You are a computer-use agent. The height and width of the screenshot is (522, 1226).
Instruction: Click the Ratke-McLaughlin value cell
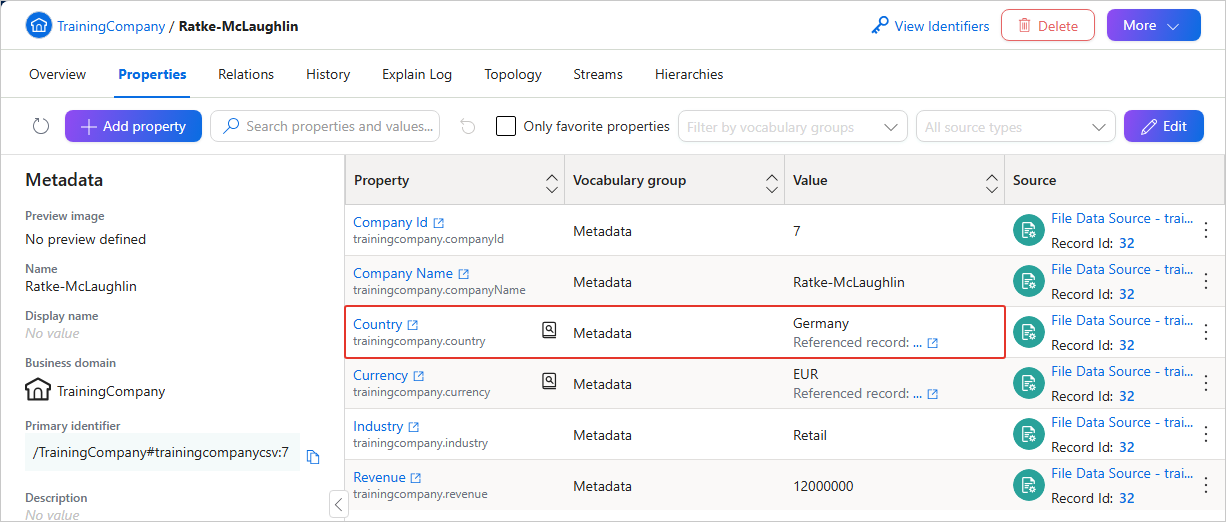[x=849, y=282]
